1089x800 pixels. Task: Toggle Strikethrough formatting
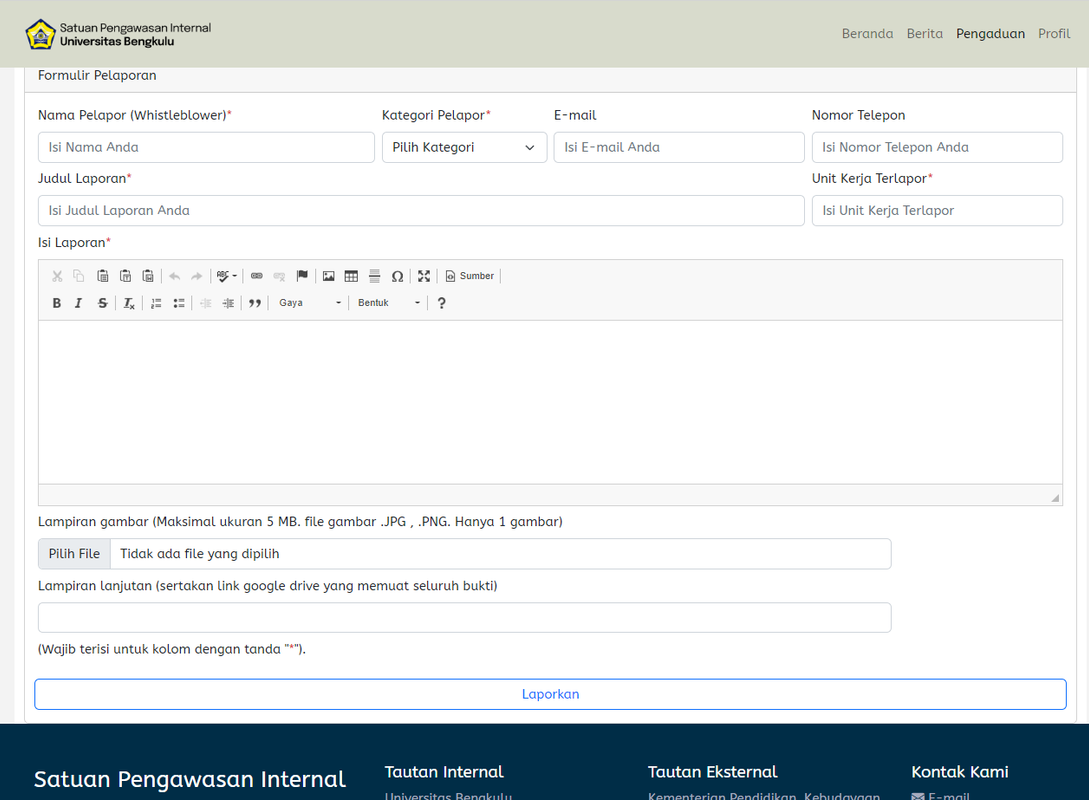[102, 303]
